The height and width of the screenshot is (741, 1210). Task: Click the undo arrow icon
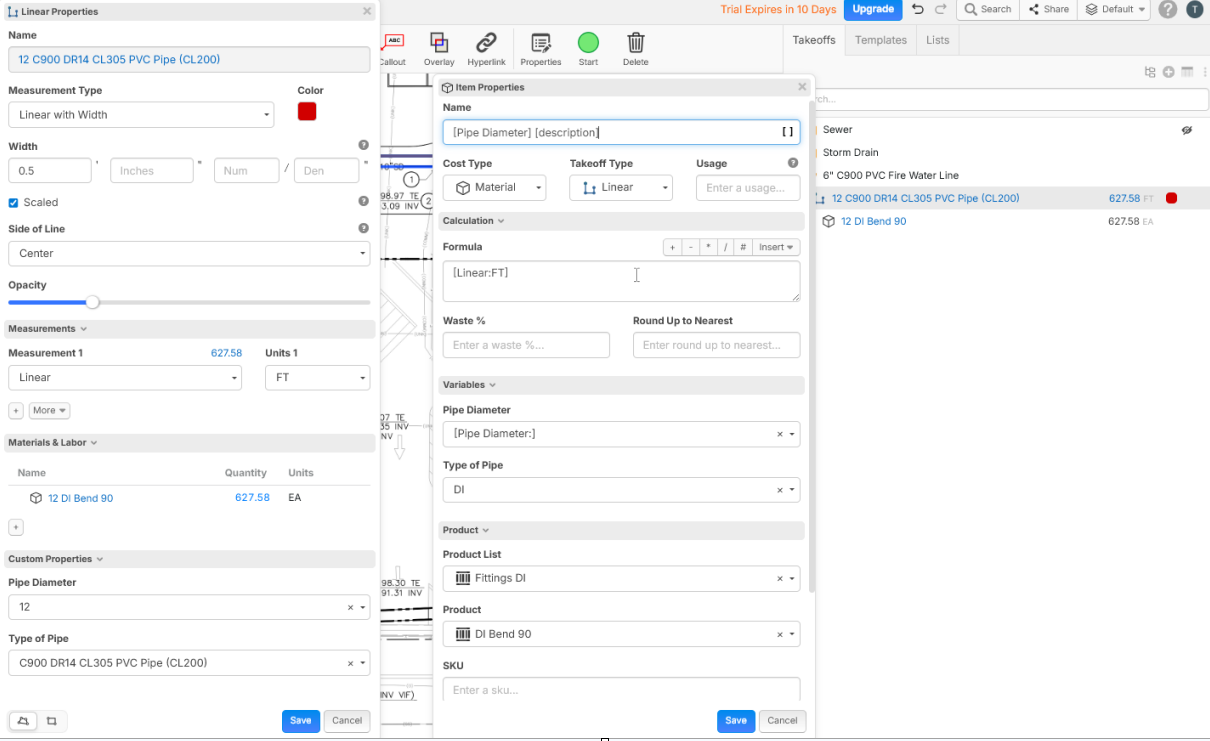[917, 9]
